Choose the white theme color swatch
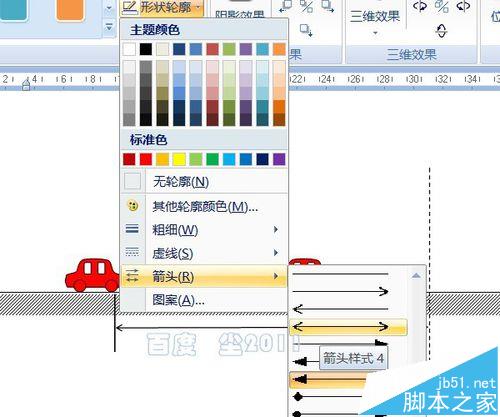500x417 pixels. click(x=129, y=49)
